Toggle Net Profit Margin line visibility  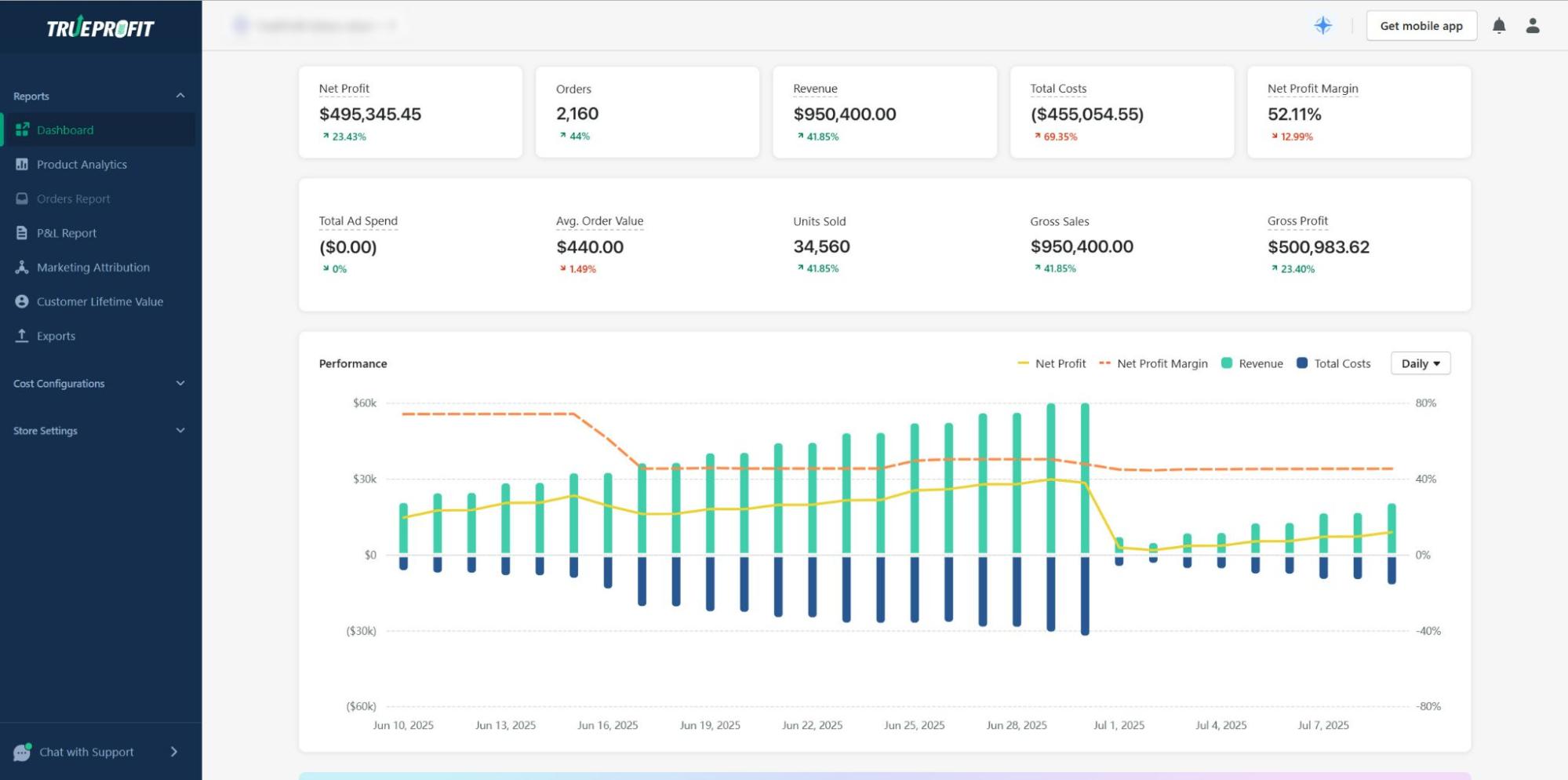(x=1153, y=363)
